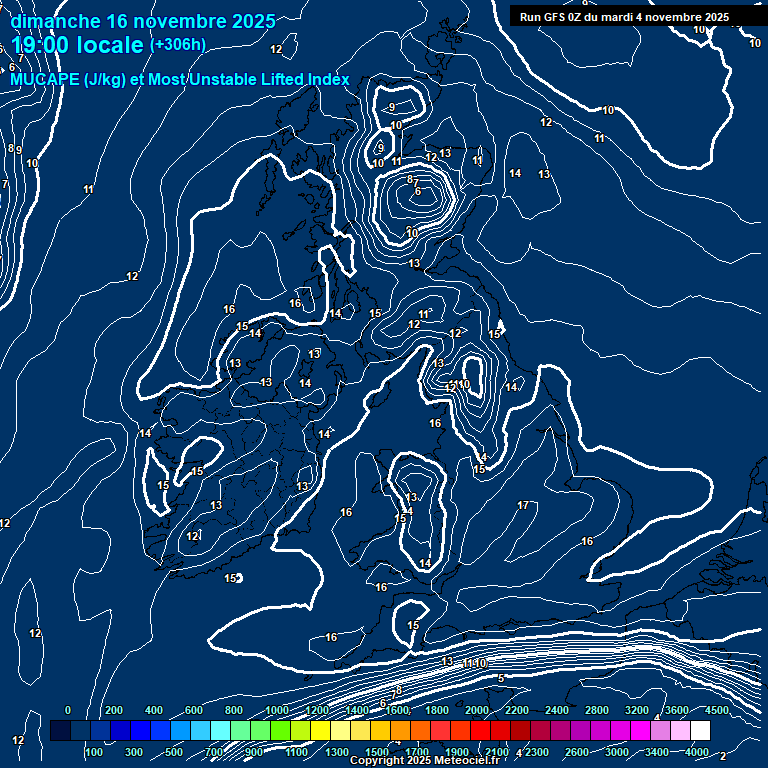The image size is (768, 768).
Task: Select the darkest navy swatch at legend start
Action: pos(60,731)
